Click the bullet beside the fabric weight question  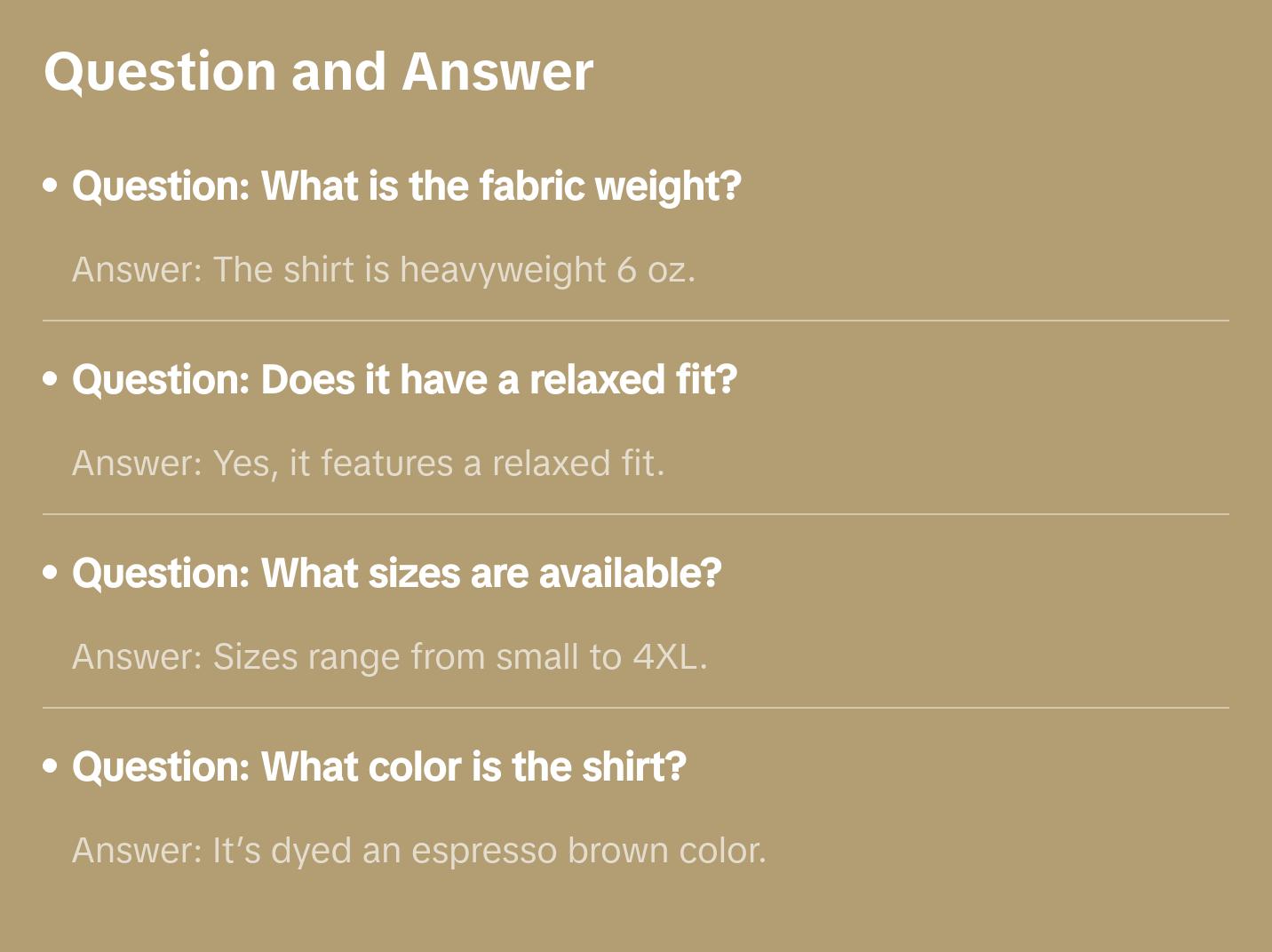(x=51, y=186)
